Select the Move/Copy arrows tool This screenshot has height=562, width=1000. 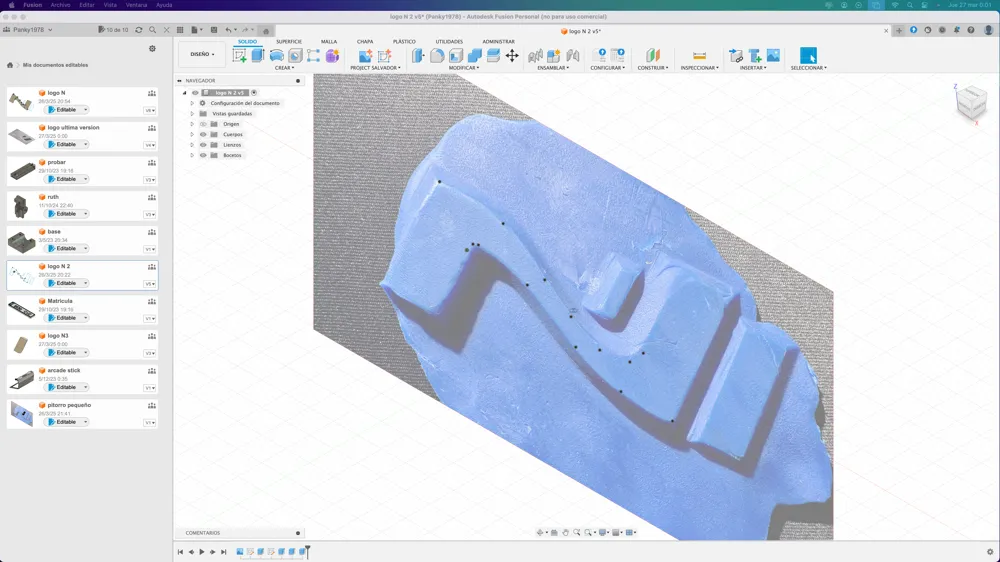[x=512, y=55]
